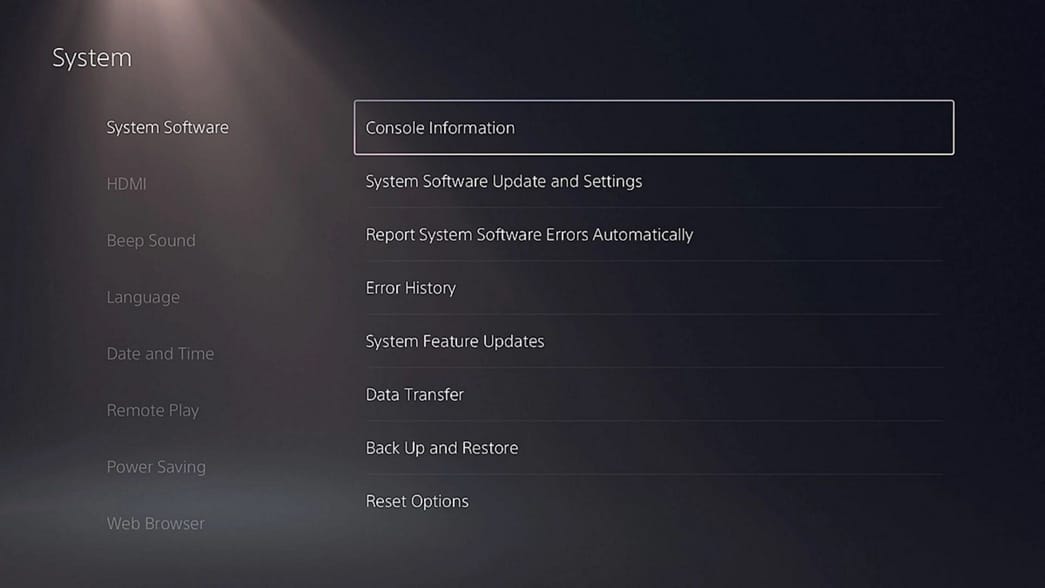
Task: Enable Report System Software Errors Automatically
Action: click(530, 234)
